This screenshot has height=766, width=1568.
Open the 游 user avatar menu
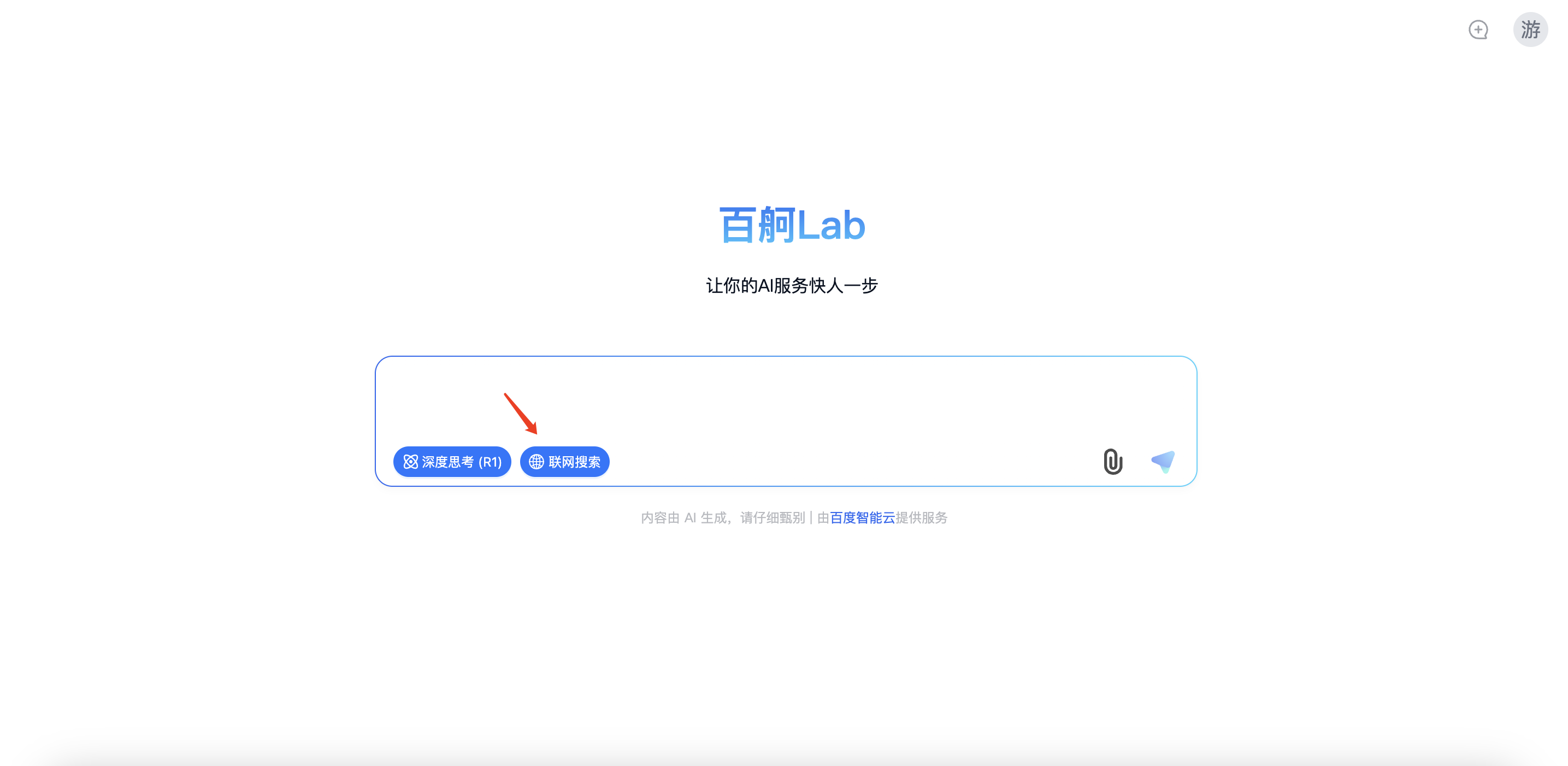click(x=1530, y=29)
